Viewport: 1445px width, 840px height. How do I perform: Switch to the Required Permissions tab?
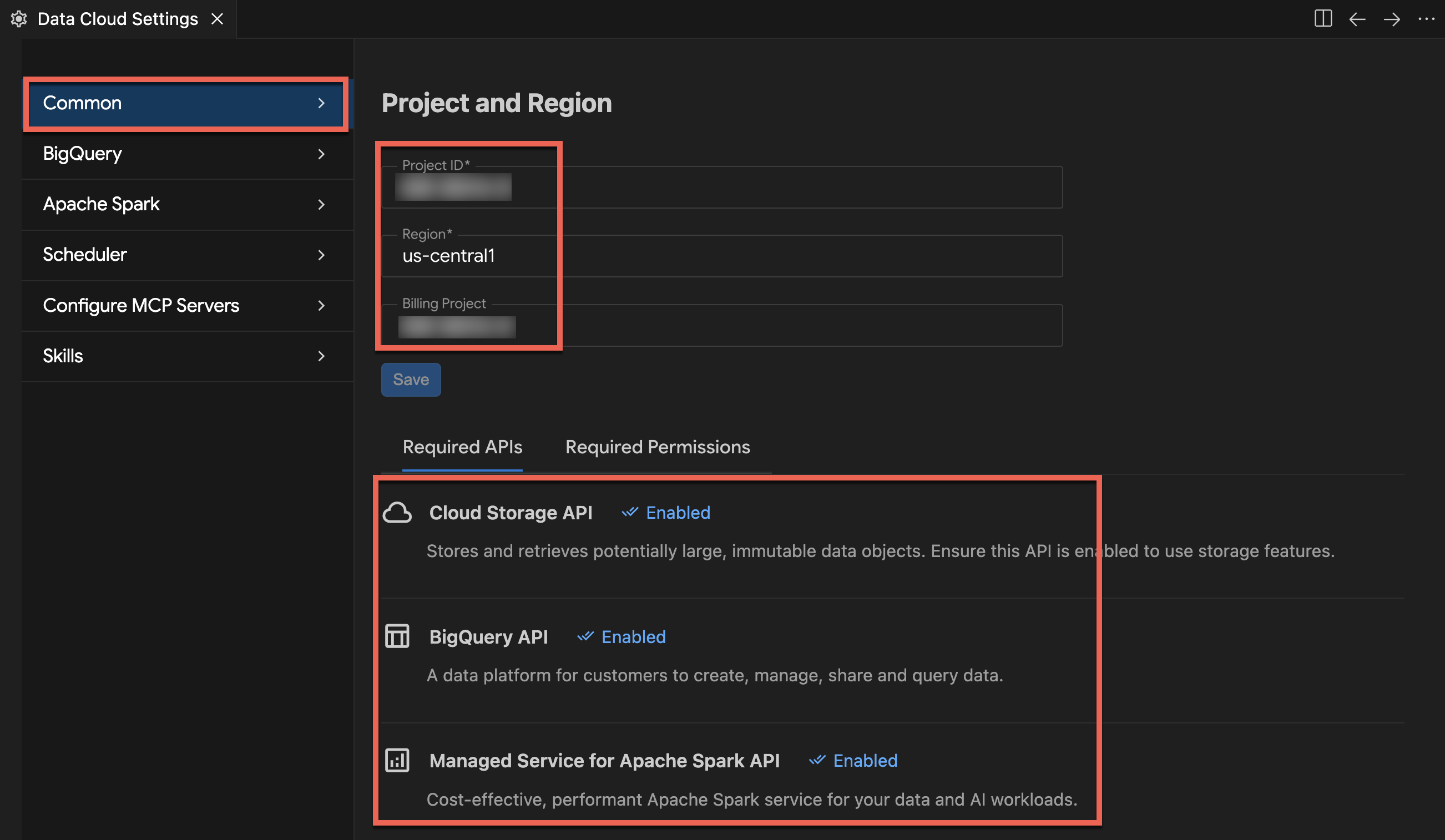(x=658, y=447)
